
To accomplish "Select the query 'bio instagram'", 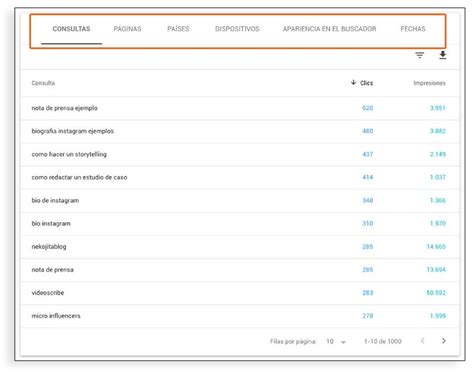I will click(51, 223).
